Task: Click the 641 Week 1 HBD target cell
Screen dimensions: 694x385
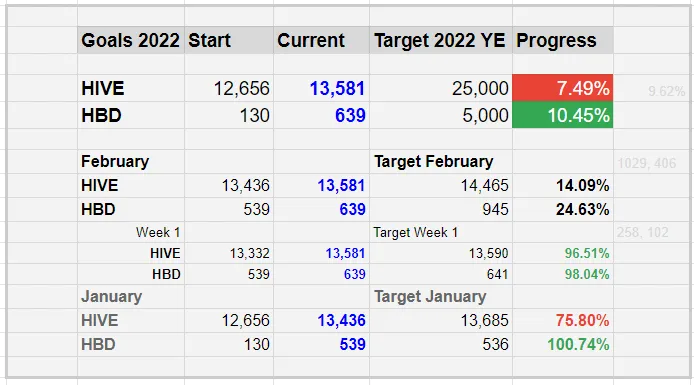Action: (x=441, y=274)
